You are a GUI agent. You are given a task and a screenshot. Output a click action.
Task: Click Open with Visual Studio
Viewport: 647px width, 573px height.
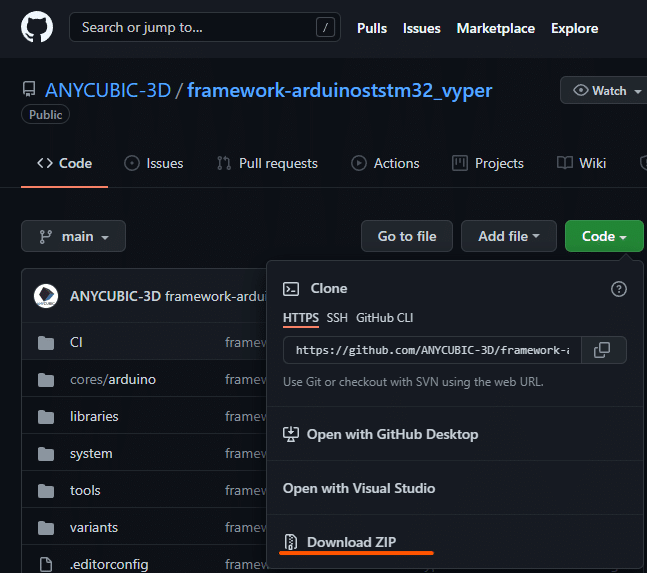coord(359,488)
